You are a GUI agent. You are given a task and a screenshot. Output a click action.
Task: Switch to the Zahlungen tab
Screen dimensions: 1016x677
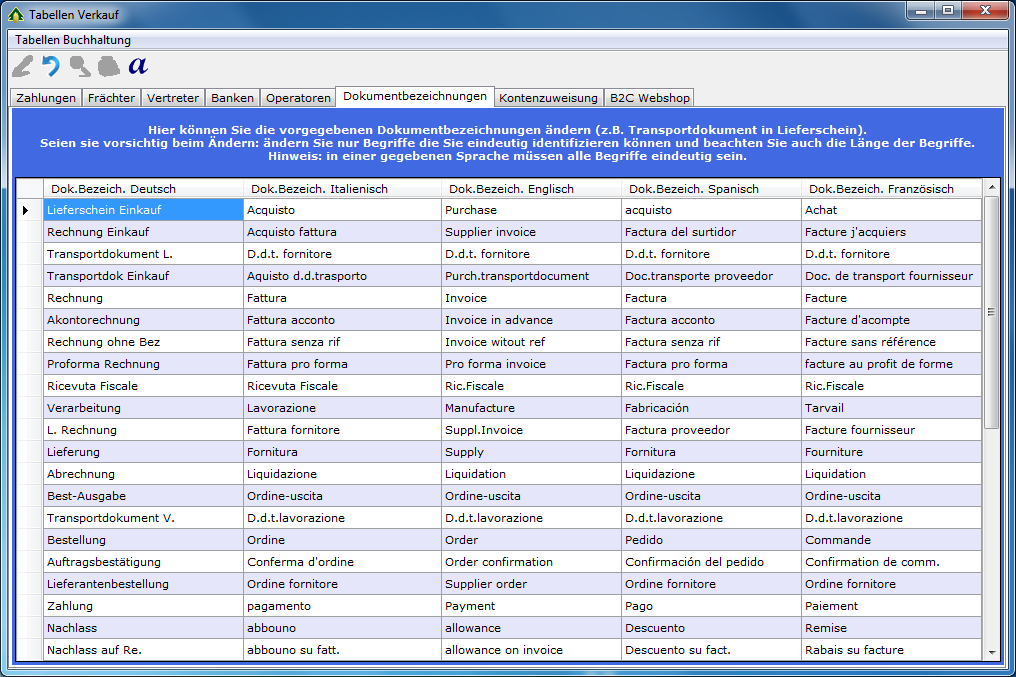(x=46, y=98)
